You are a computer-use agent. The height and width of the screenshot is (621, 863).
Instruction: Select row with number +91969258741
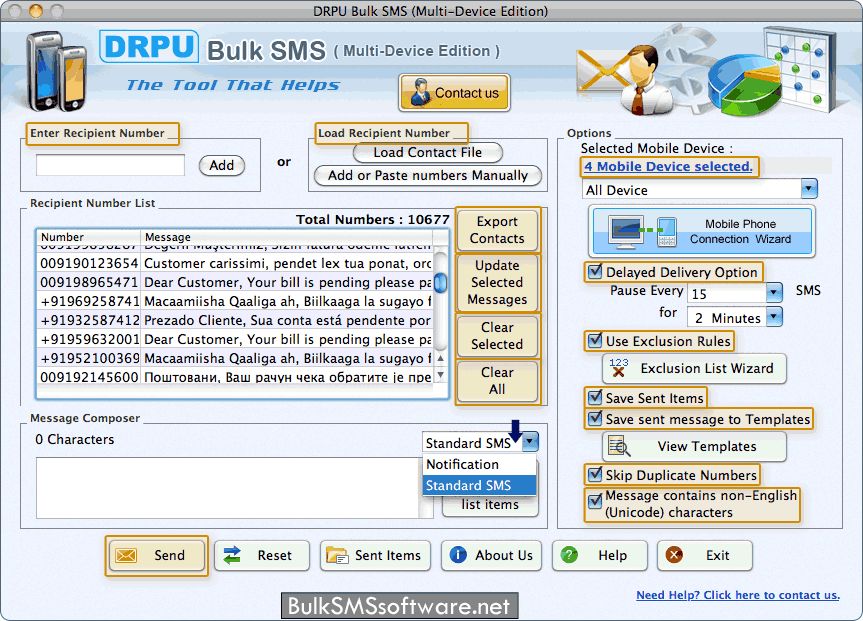pos(236,302)
